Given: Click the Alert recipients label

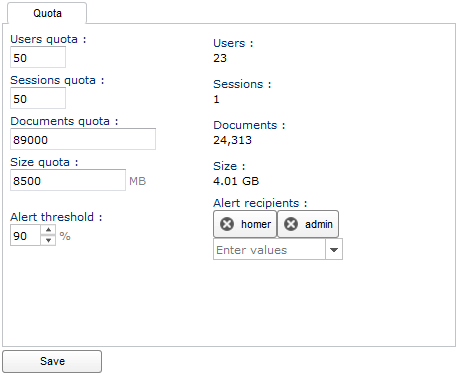Looking at the screenshot, I should (x=260, y=203).
